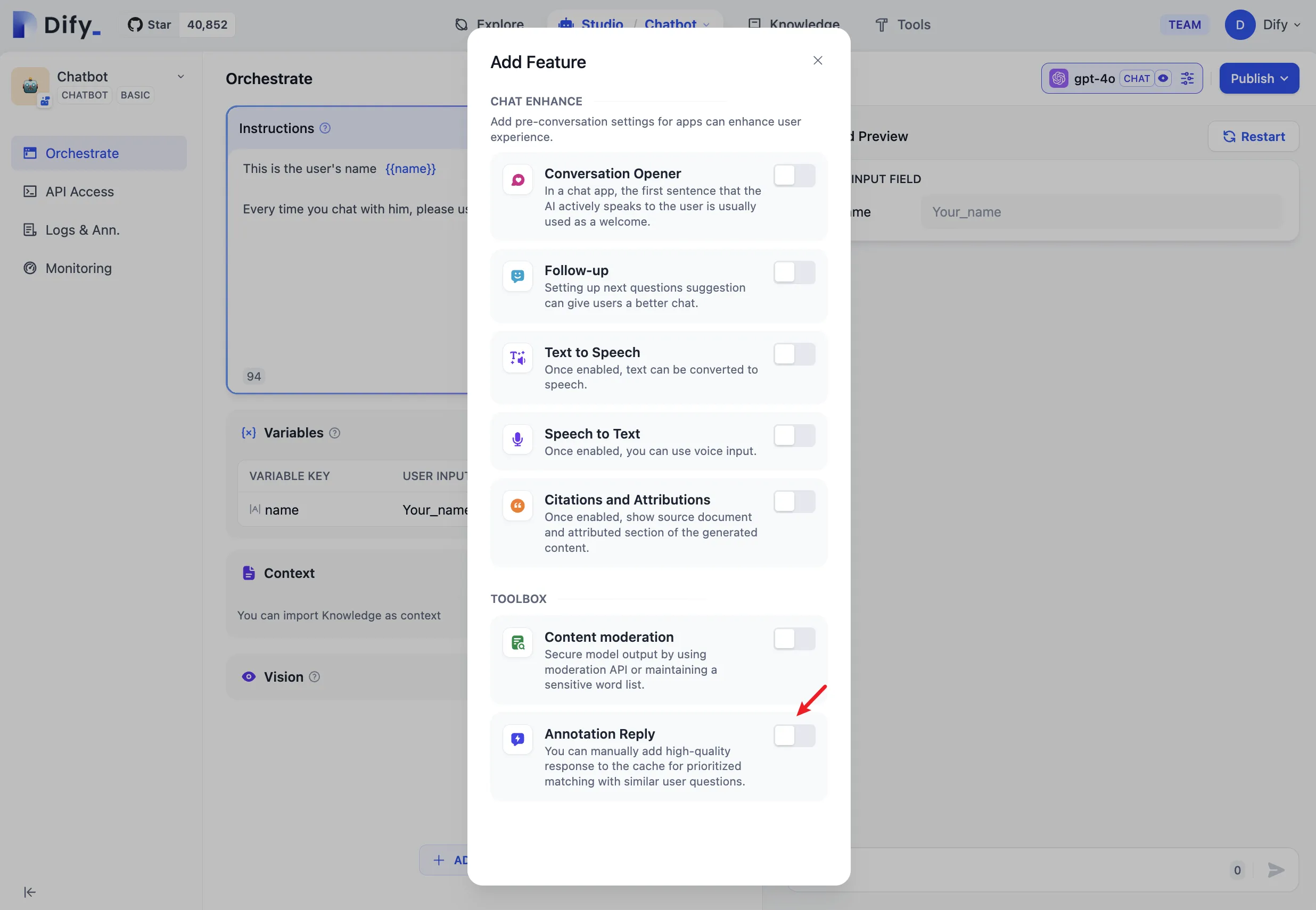Viewport: 1316px width, 910px height.
Task: Close the Add Feature dialog
Action: (x=817, y=61)
